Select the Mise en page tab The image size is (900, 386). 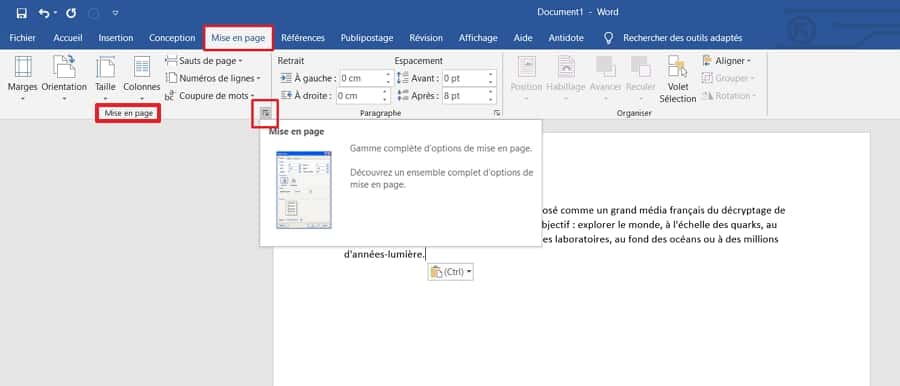(238, 38)
